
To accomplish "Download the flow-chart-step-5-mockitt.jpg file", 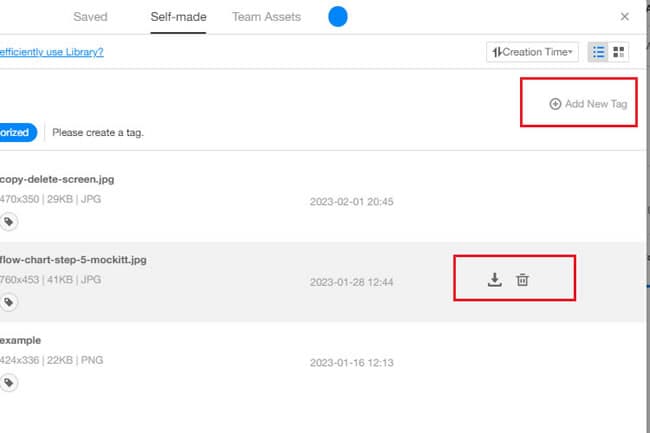I will click(x=495, y=280).
